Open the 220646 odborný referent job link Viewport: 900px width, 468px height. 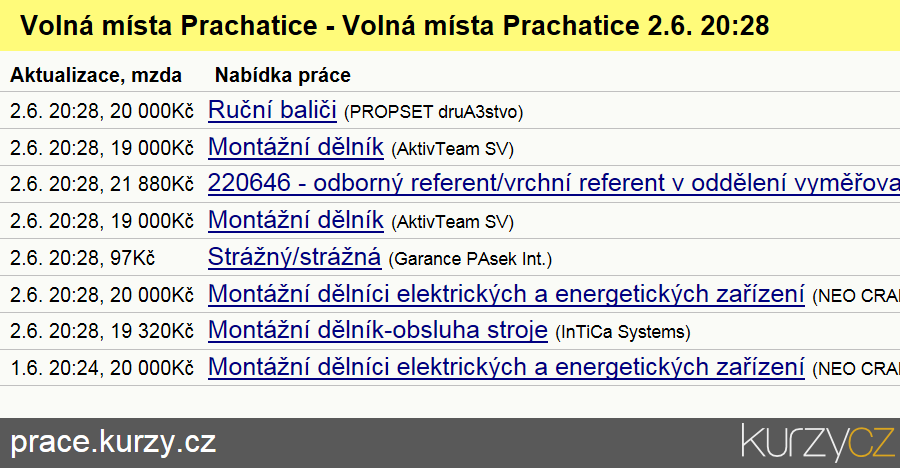[x=554, y=184]
